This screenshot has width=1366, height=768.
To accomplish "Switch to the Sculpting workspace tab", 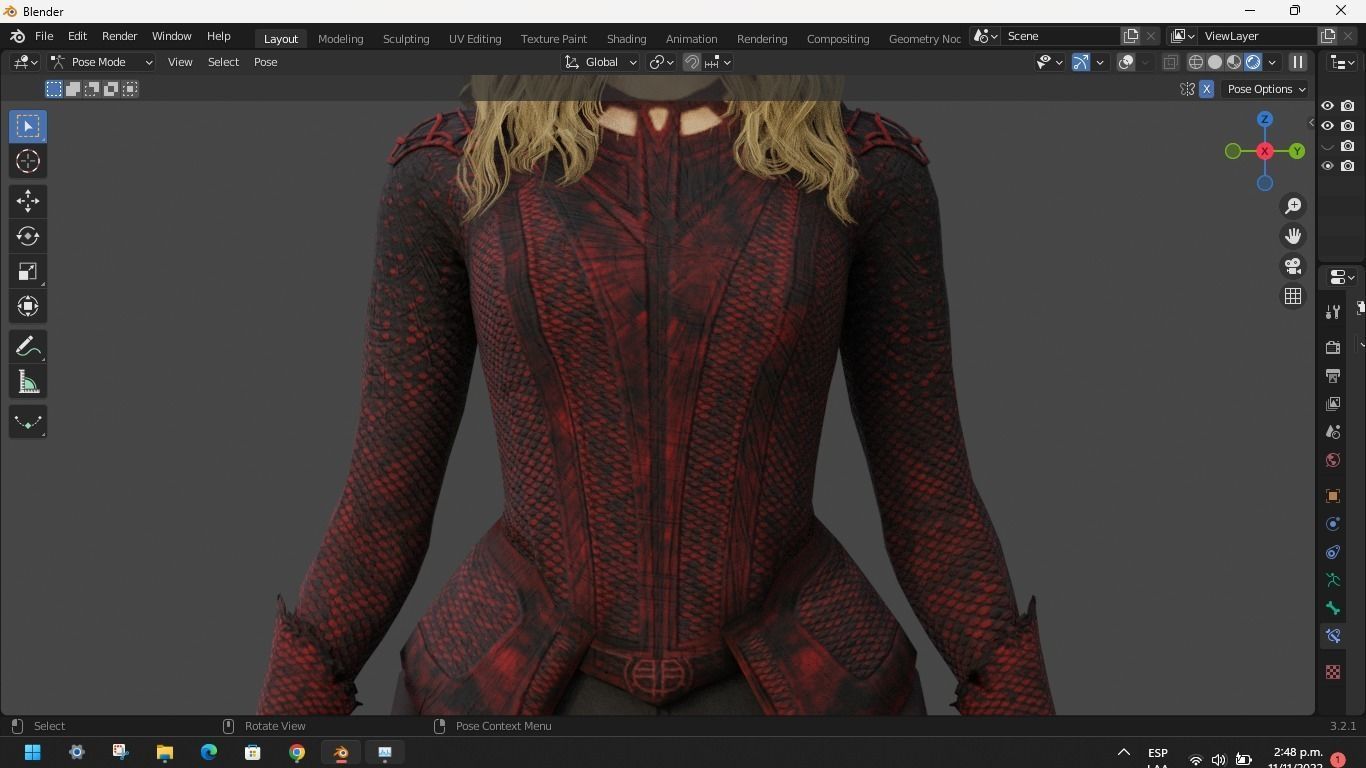I will point(406,38).
